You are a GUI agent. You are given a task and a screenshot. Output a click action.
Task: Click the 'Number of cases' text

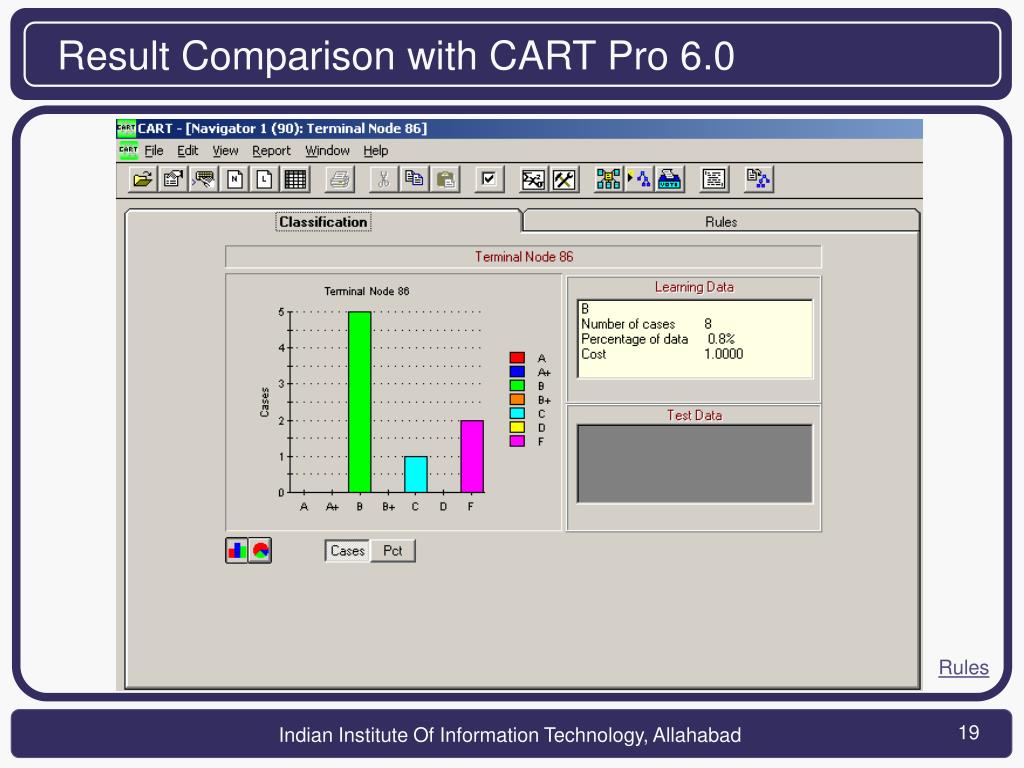pos(628,324)
